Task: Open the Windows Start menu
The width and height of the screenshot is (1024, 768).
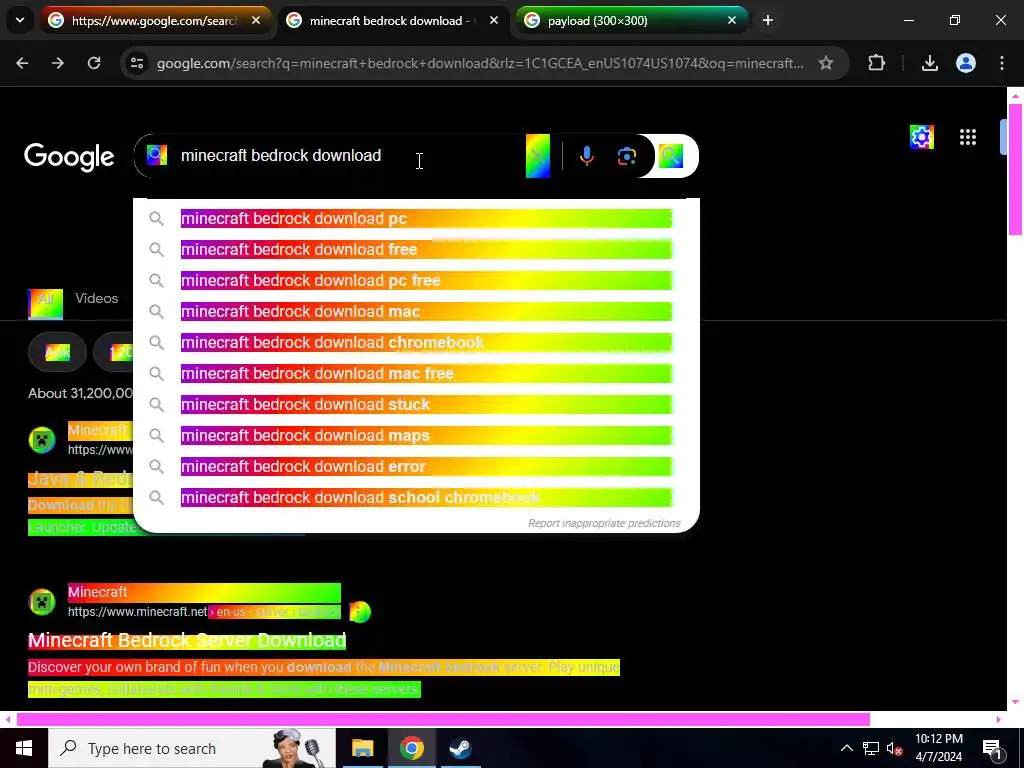Action: (x=24, y=748)
